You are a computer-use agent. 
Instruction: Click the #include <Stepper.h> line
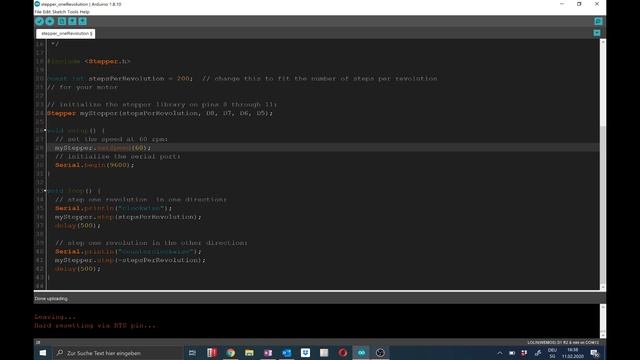tap(89, 61)
